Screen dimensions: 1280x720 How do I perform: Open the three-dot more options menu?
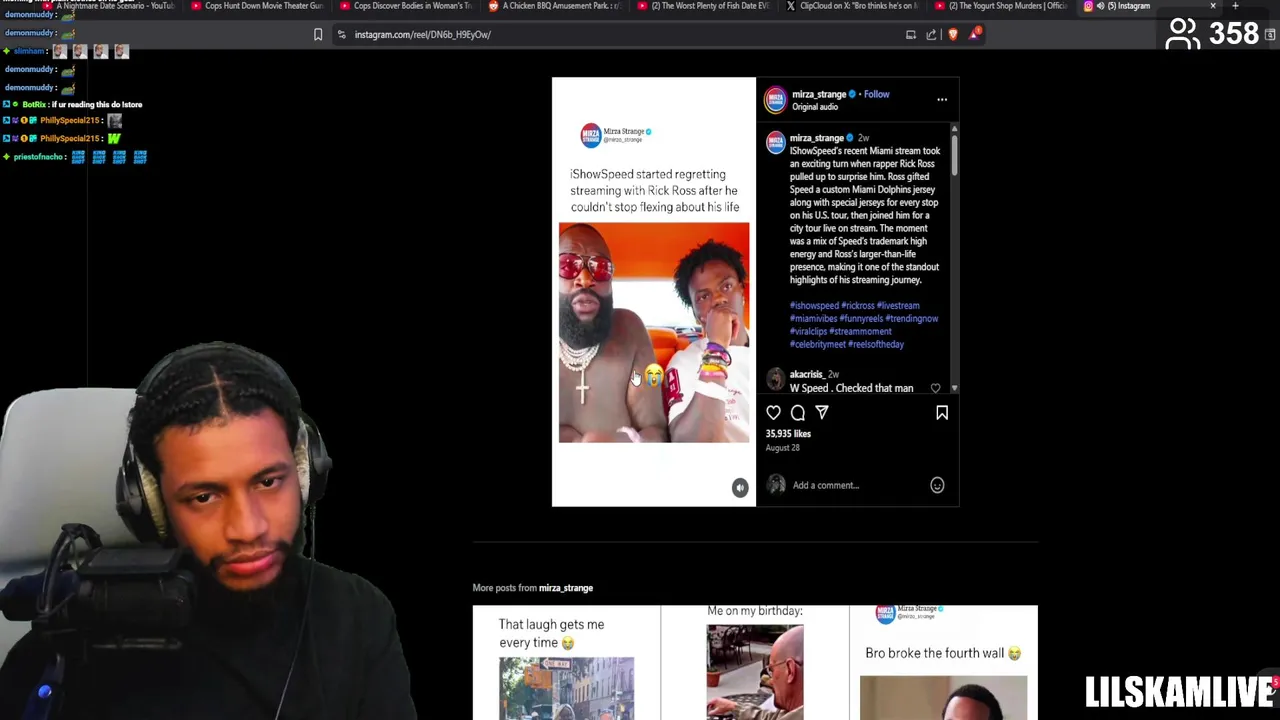pyautogui.click(x=942, y=99)
